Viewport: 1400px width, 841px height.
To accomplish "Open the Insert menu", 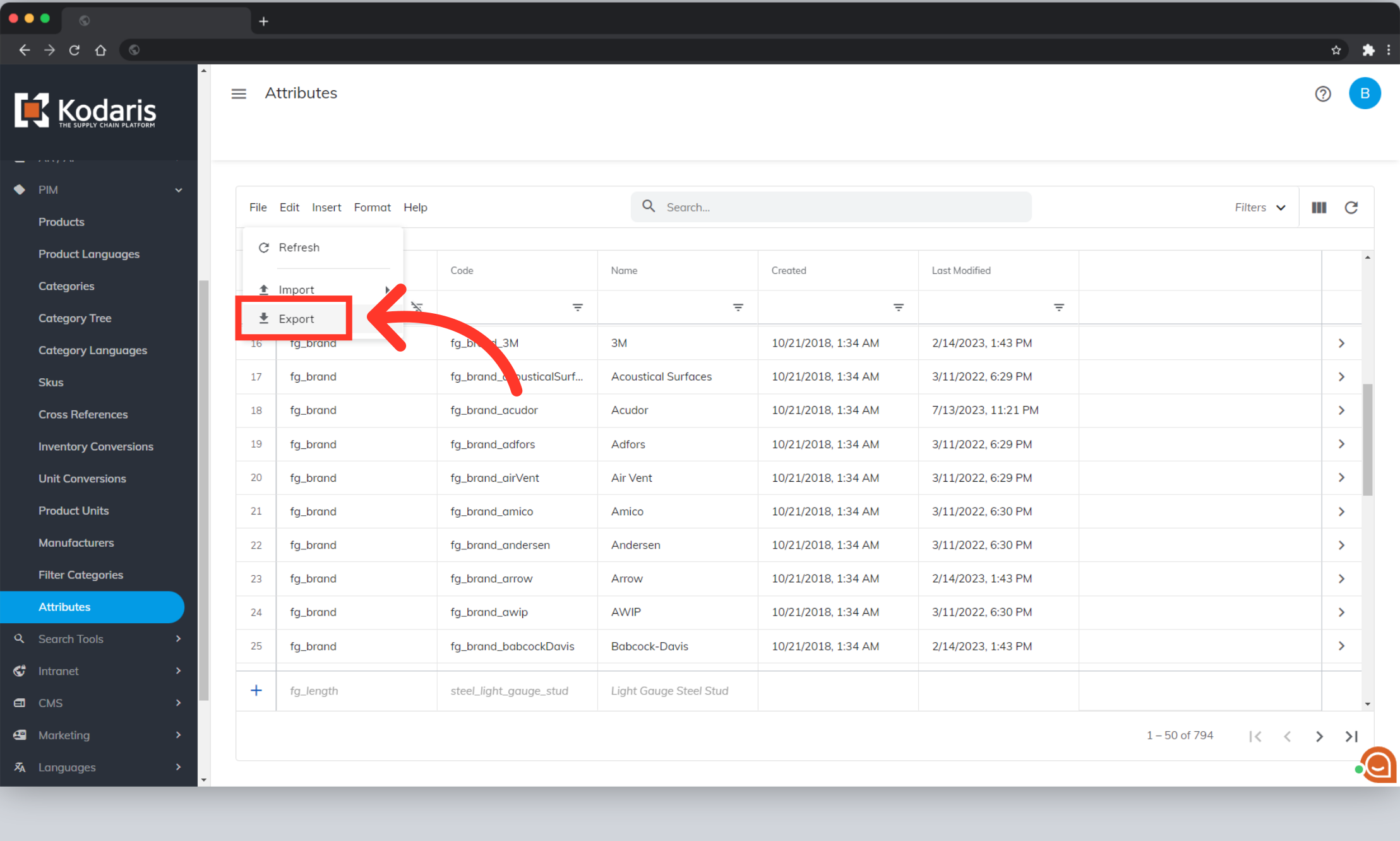I will click(326, 208).
